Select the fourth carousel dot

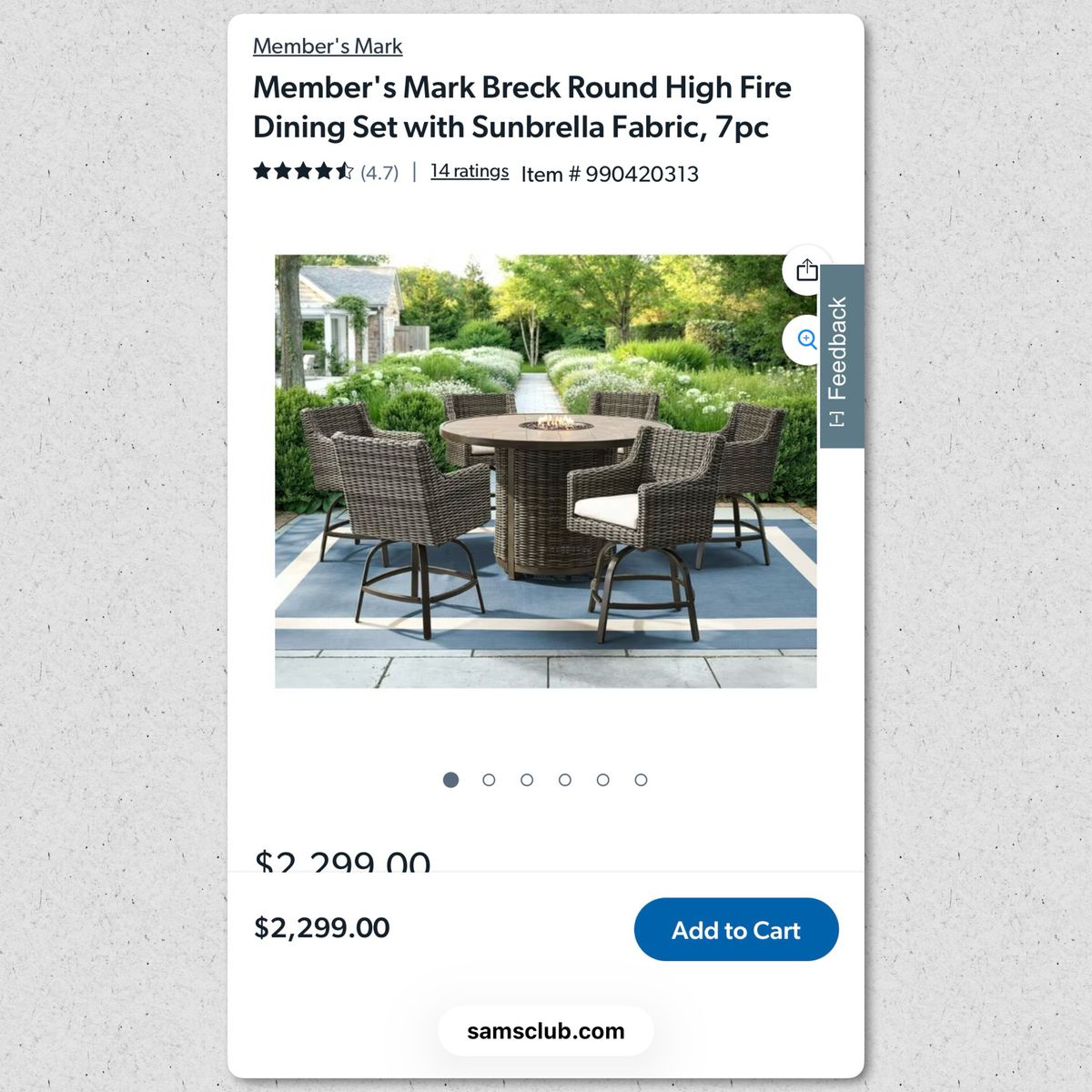coord(565,780)
